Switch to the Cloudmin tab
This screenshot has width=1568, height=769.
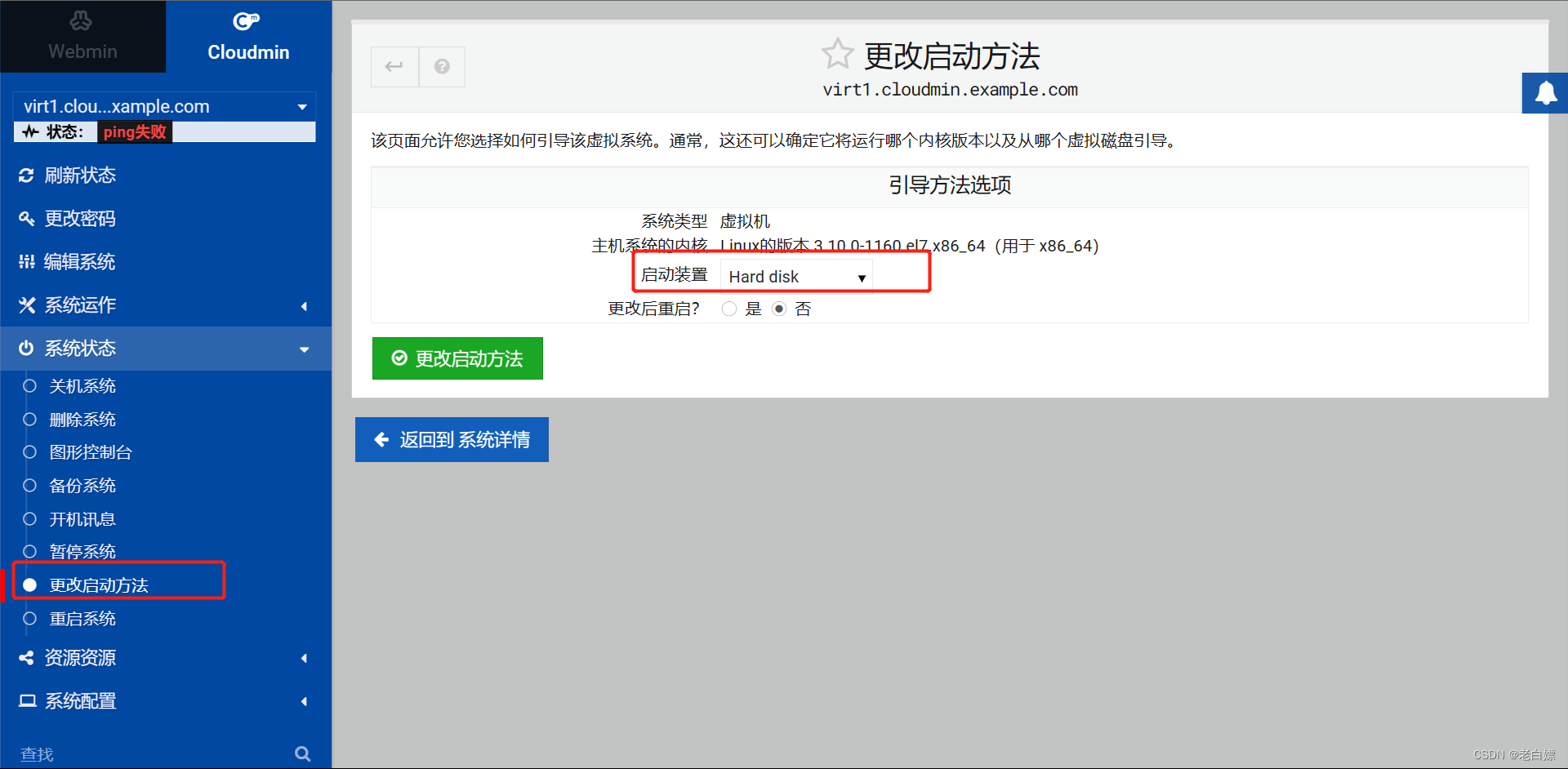click(248, 36)
